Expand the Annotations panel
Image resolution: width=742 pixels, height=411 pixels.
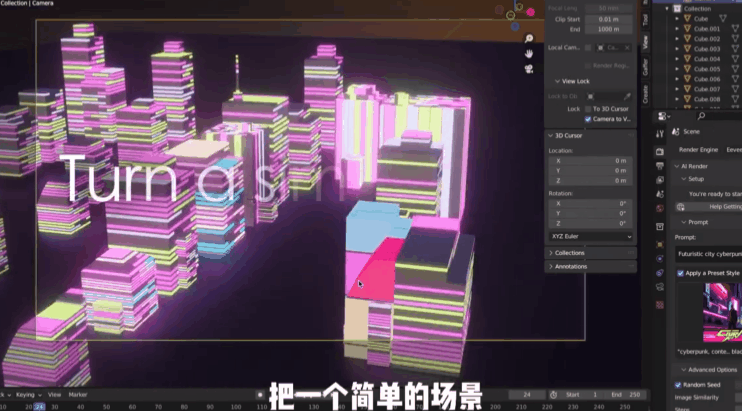(x=551, y=267)
